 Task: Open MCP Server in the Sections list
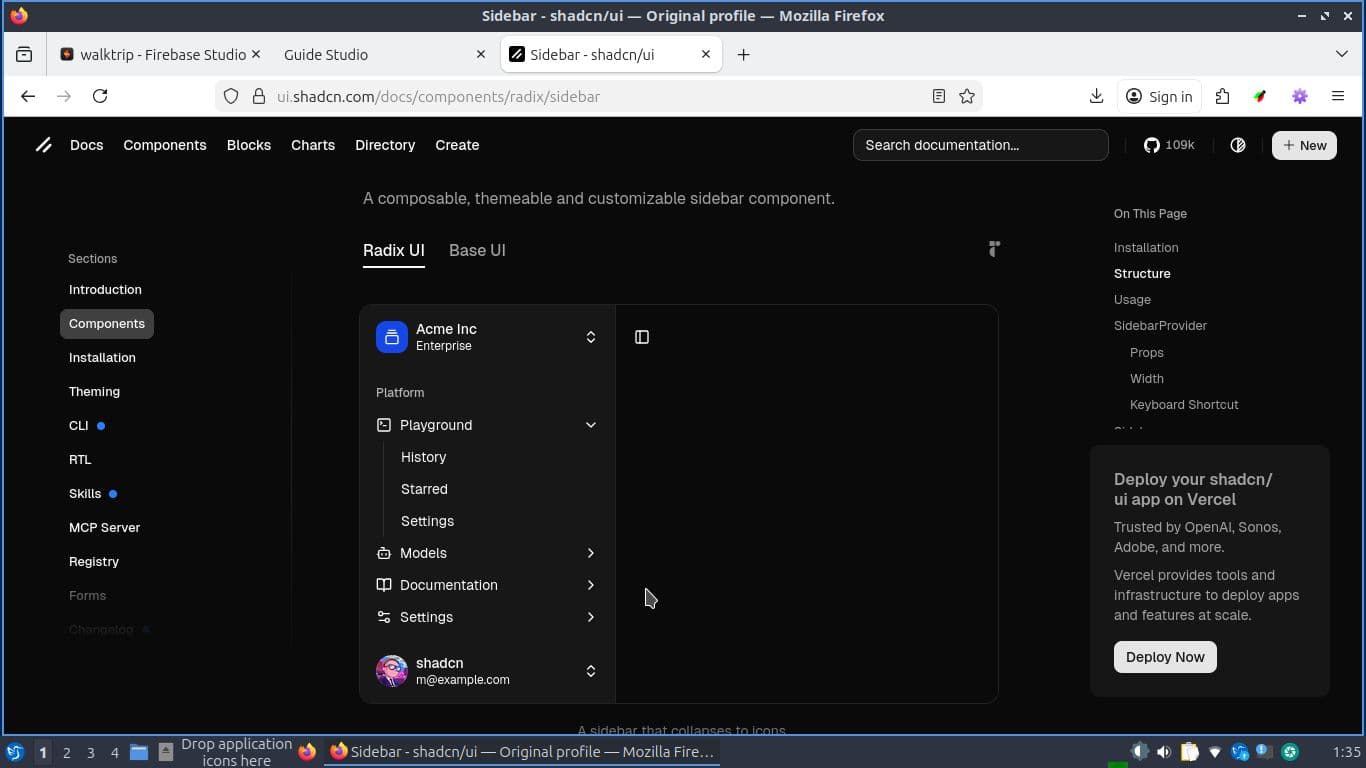pyautogui.click(x=104, y=528)
